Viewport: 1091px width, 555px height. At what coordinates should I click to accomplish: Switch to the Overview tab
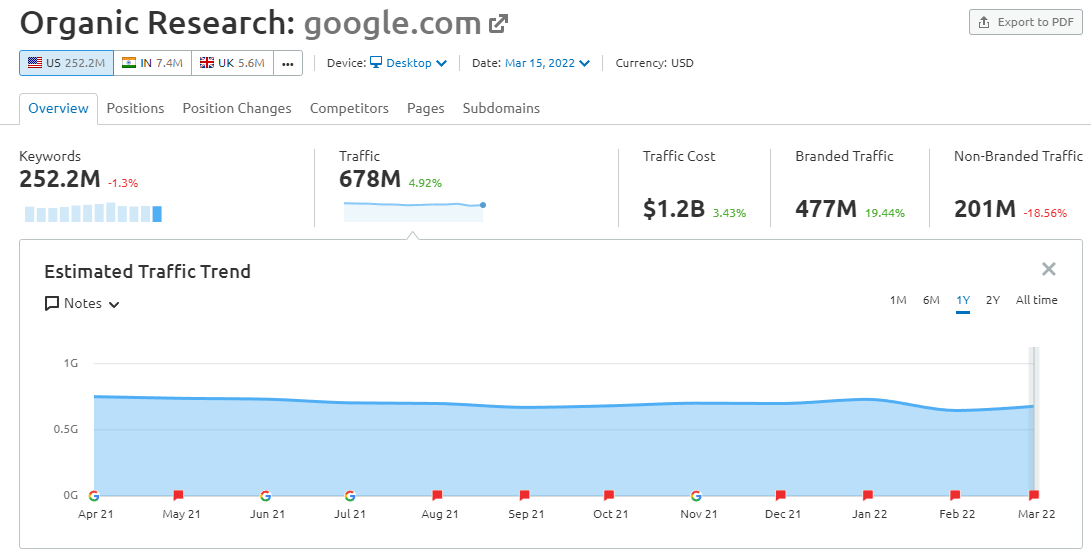(58, 108)
